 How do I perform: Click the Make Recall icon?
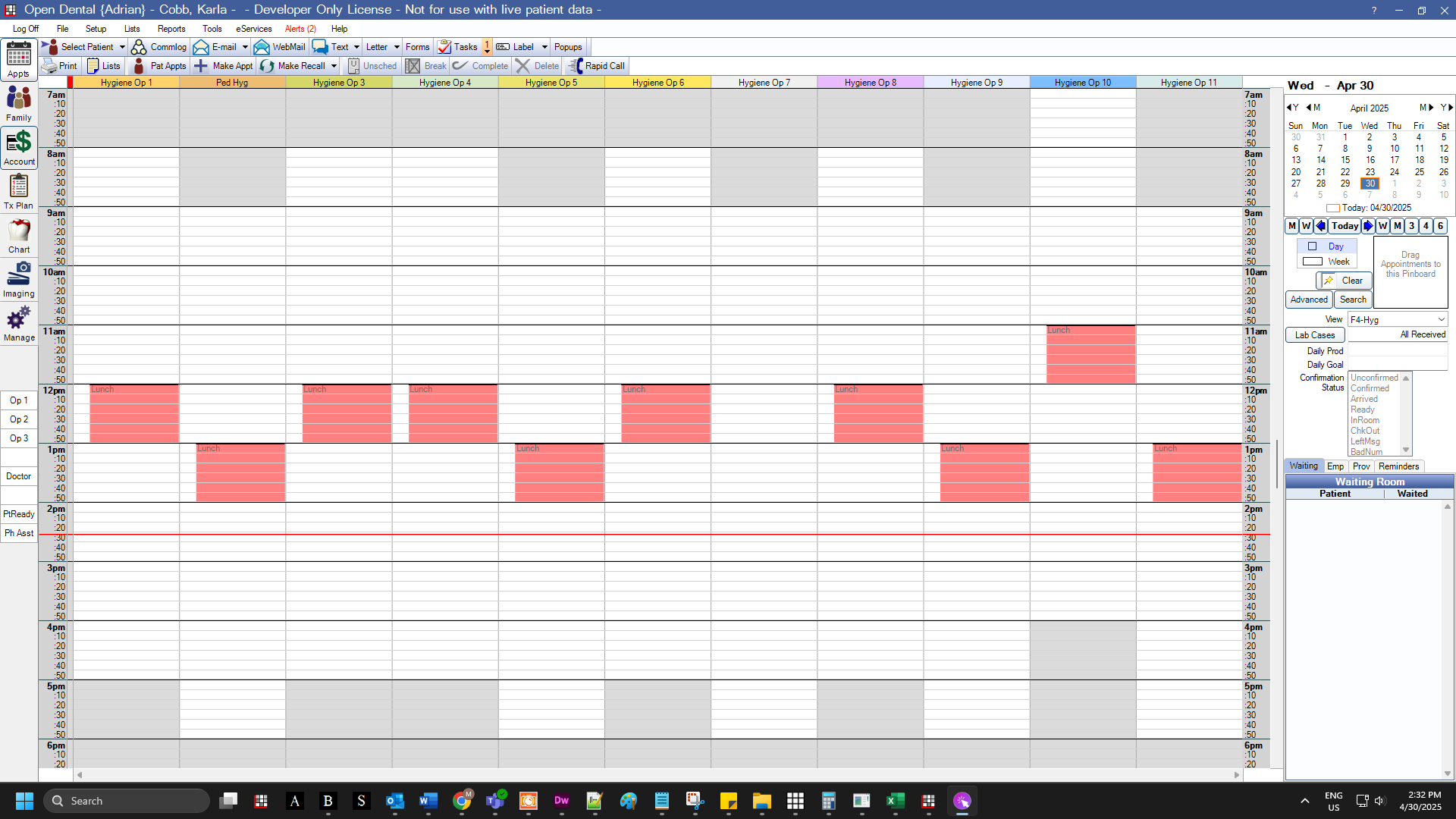pos(268,66)
